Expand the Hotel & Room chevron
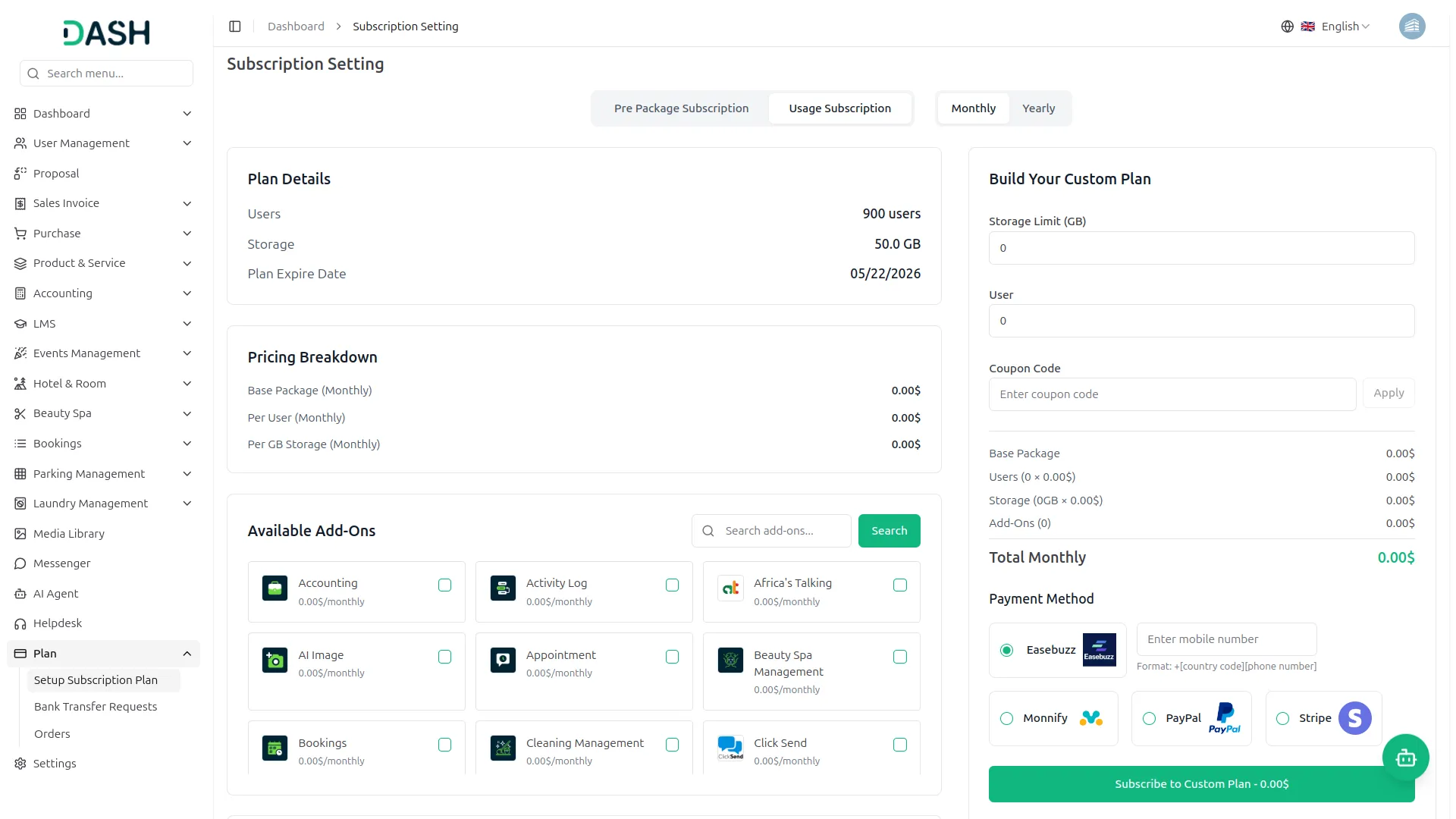The image size is (1456, 819). [187, 384]
